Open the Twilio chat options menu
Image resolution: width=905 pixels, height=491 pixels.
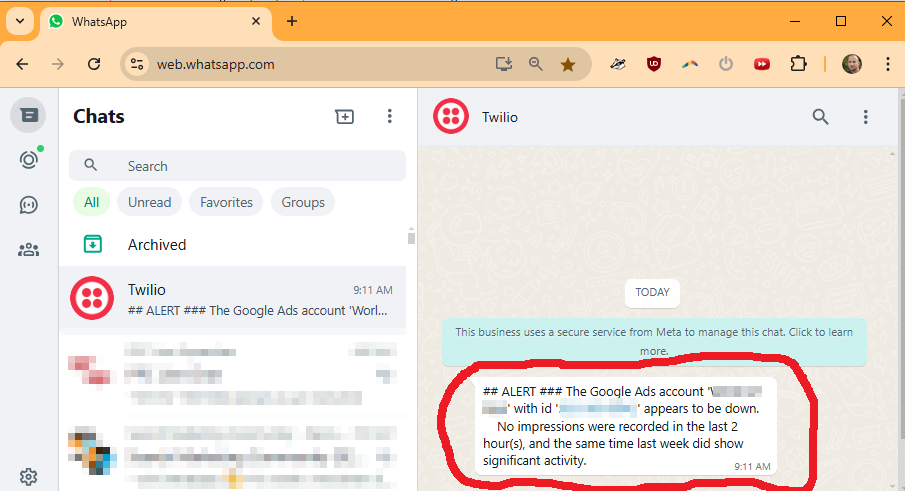(865, 117)
